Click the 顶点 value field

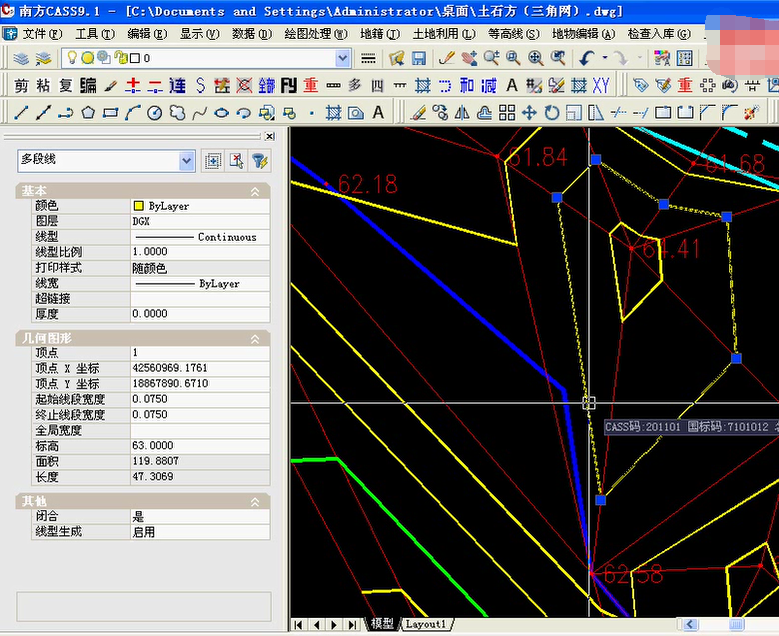coord(200,353)
